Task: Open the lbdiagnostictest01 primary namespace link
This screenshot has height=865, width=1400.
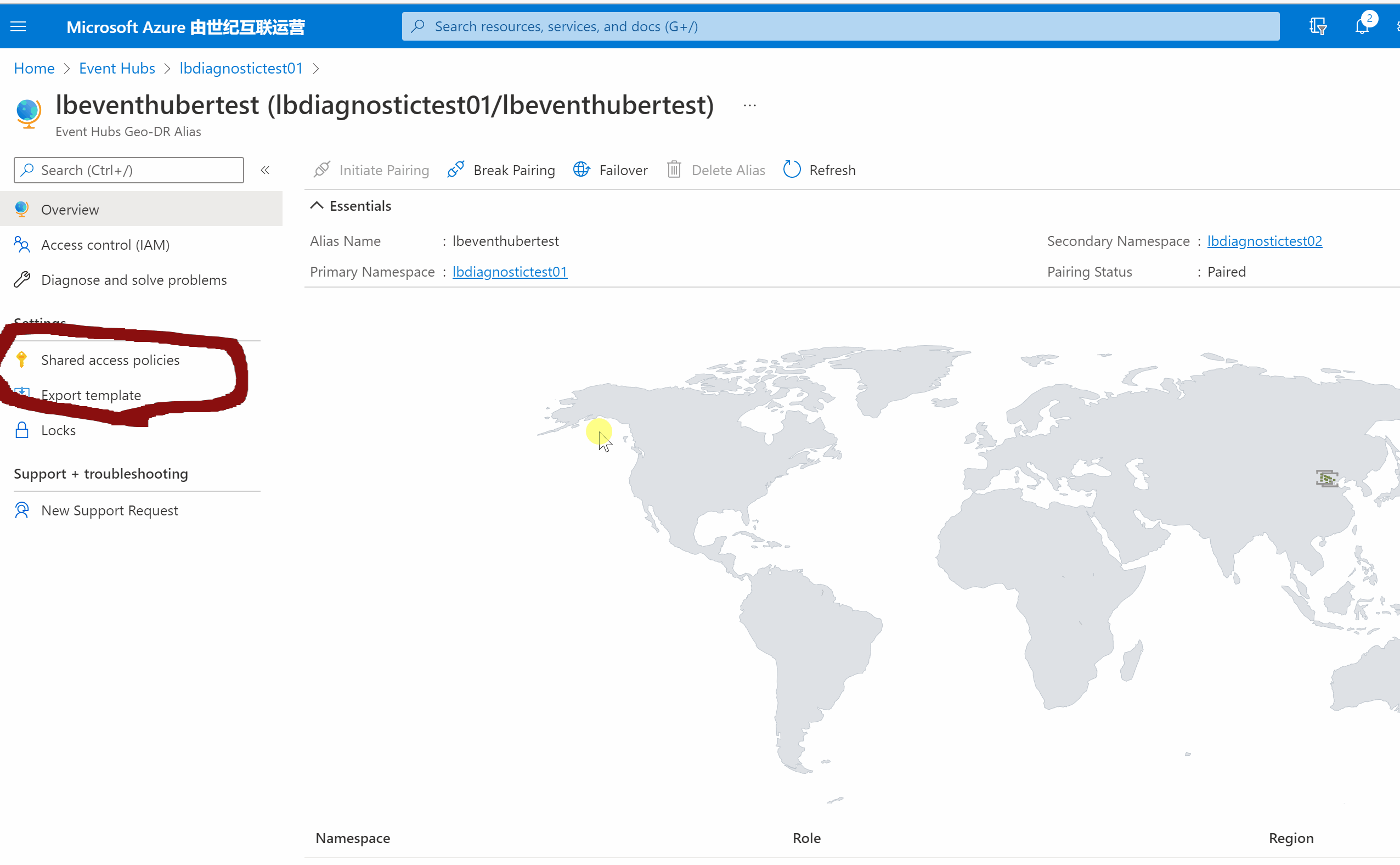Action: (x=509, y=272)
